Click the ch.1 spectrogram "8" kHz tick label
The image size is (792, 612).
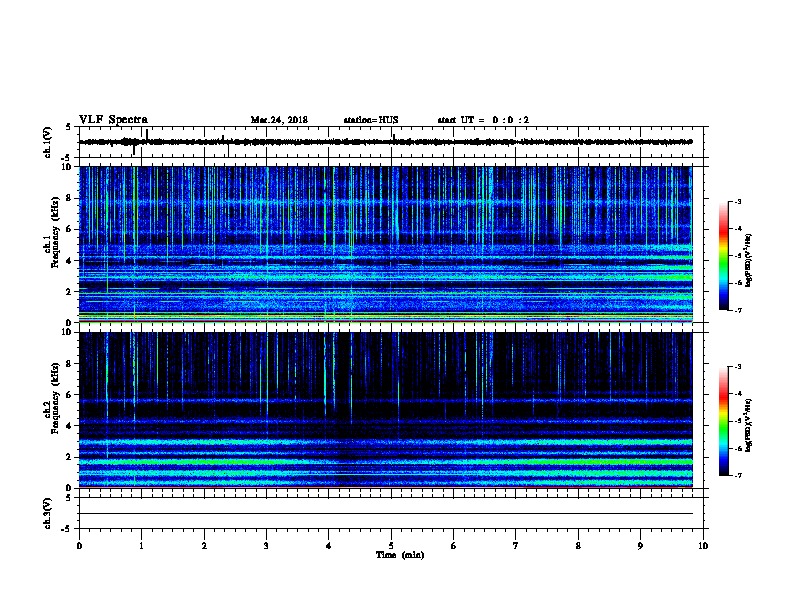pyautogui.click(x=71, y=198)
